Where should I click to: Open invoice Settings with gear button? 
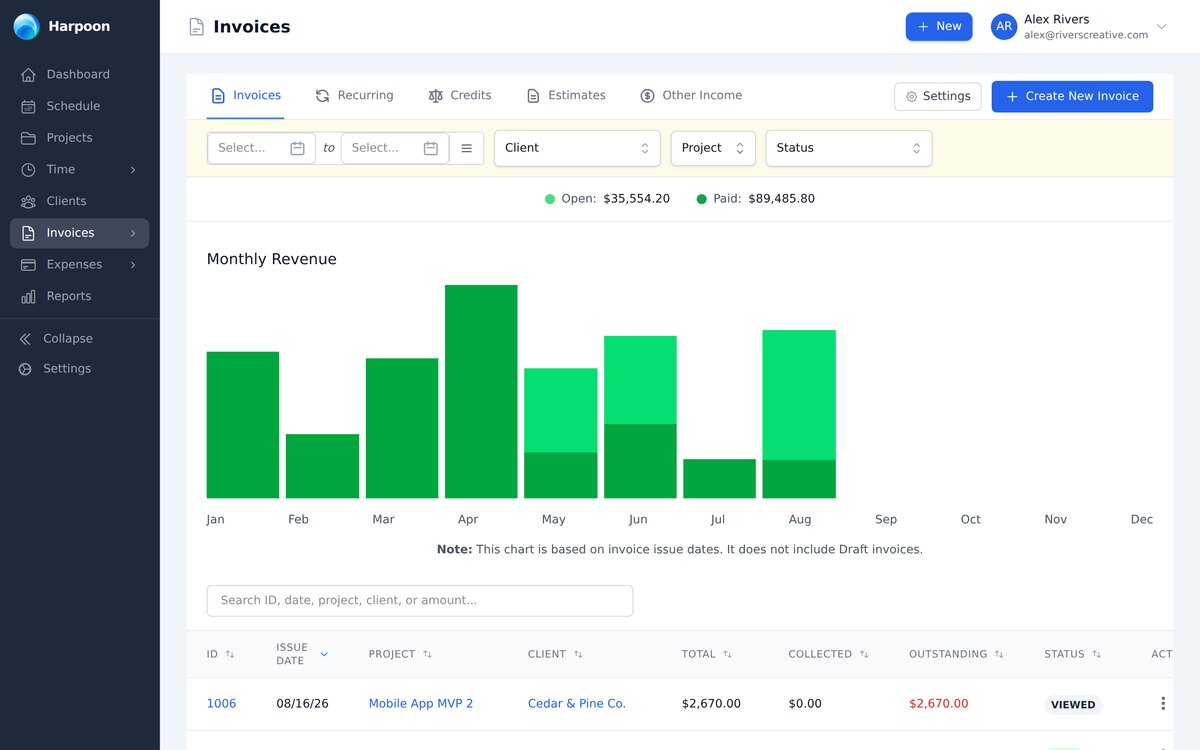point(938,96)
